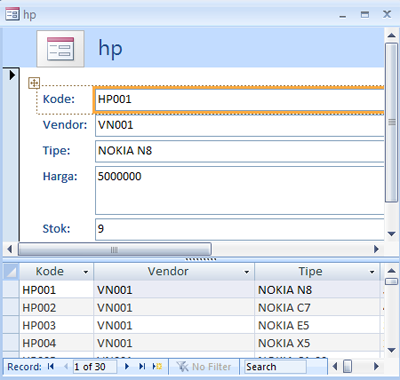Screen dimensions: 400x380
Task: Click the hp form logo icon
Action: coord(60,49)
